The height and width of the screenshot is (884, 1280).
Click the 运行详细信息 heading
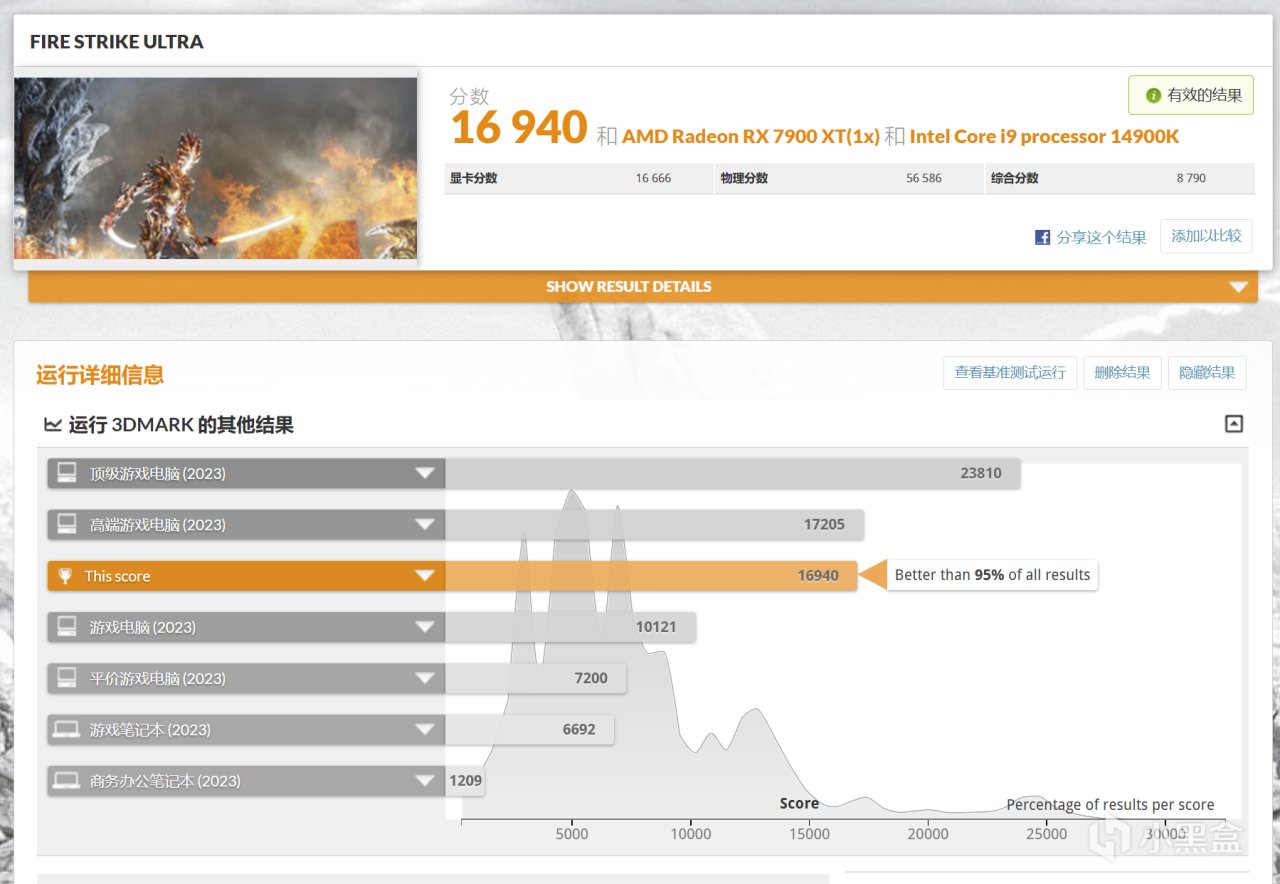100,375
